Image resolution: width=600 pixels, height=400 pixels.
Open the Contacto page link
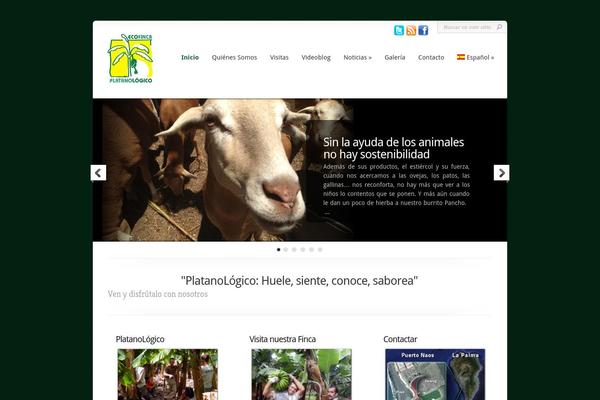(431, 57)
